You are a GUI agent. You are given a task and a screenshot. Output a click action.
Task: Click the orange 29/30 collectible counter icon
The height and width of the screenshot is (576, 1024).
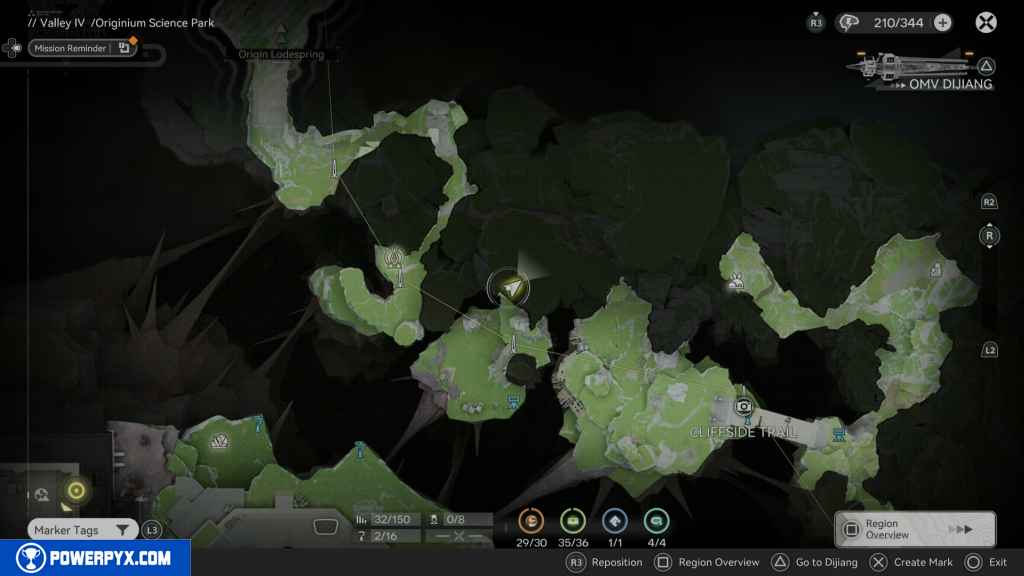pyautogui.click(x=530, y=520)
